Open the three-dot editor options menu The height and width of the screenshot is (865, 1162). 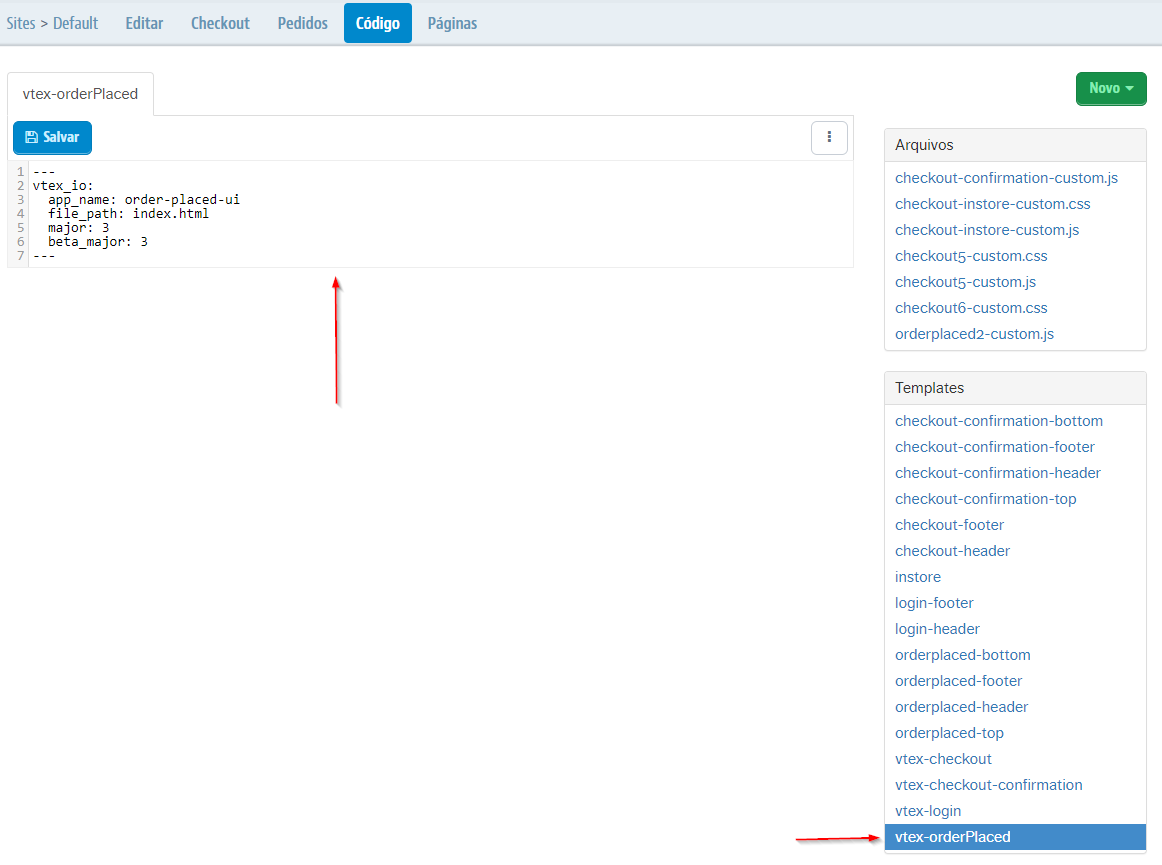coord(829,137)
